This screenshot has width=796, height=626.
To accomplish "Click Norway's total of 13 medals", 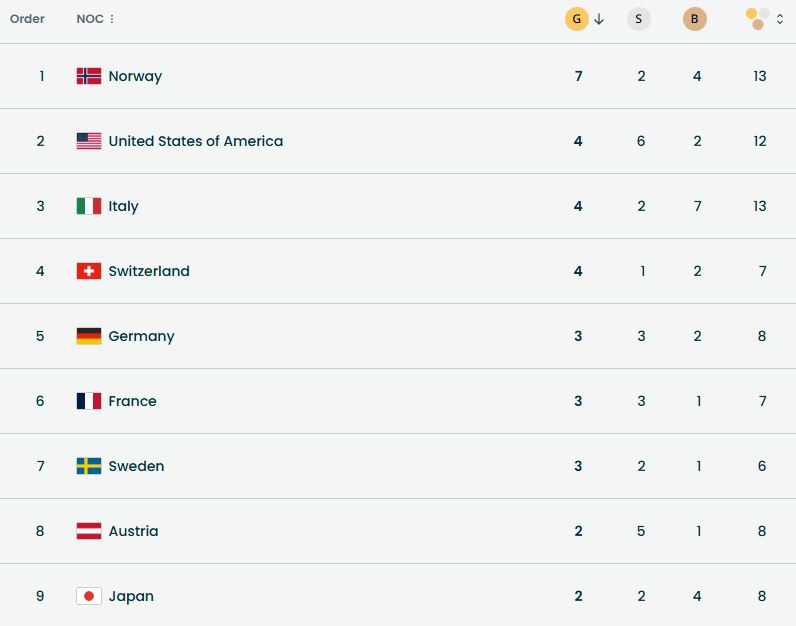I will coord(760,76).
